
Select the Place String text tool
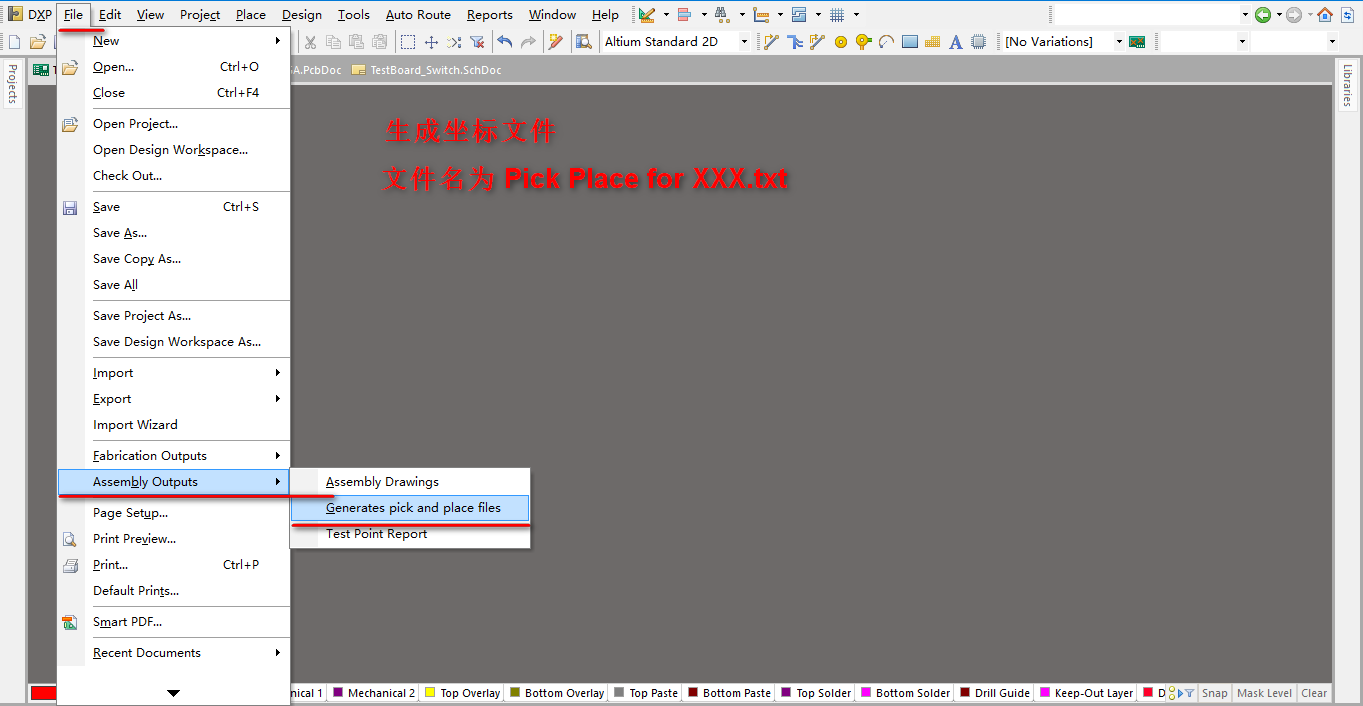coord(955,42)
